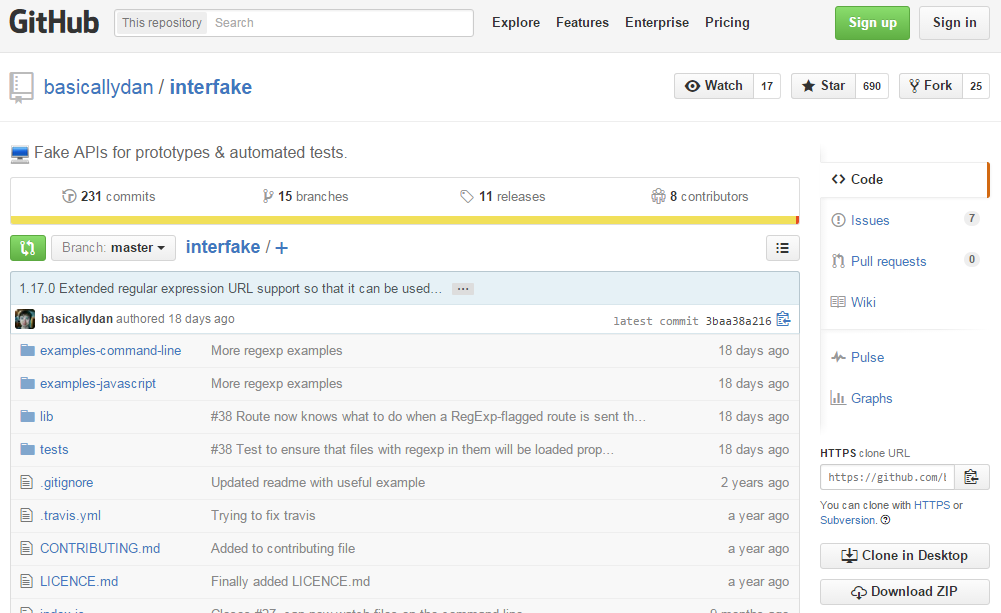Click the HTTPS clone URL field
Image resolution: width=1001 pixels, height=613 pixels.
click(x=887, y=477)
